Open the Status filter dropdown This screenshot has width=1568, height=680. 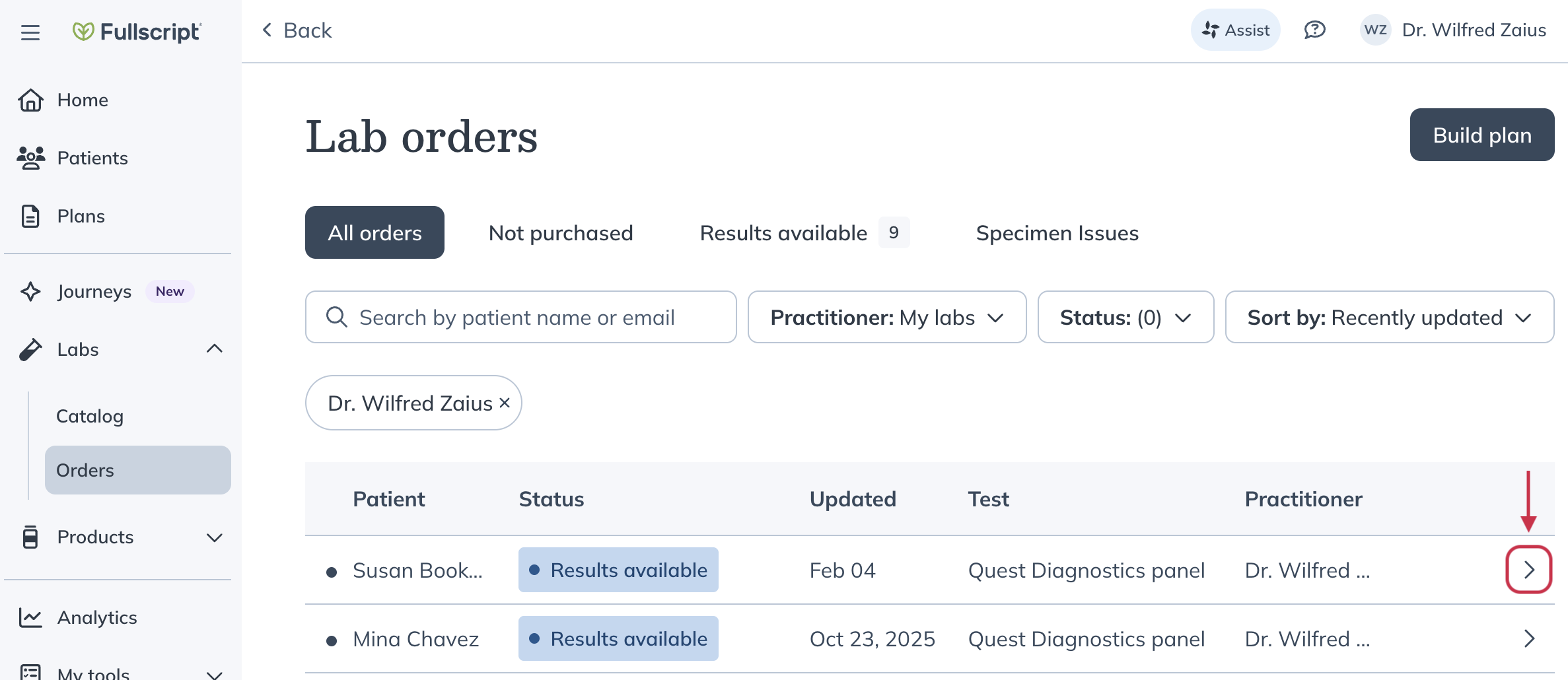1125,317
